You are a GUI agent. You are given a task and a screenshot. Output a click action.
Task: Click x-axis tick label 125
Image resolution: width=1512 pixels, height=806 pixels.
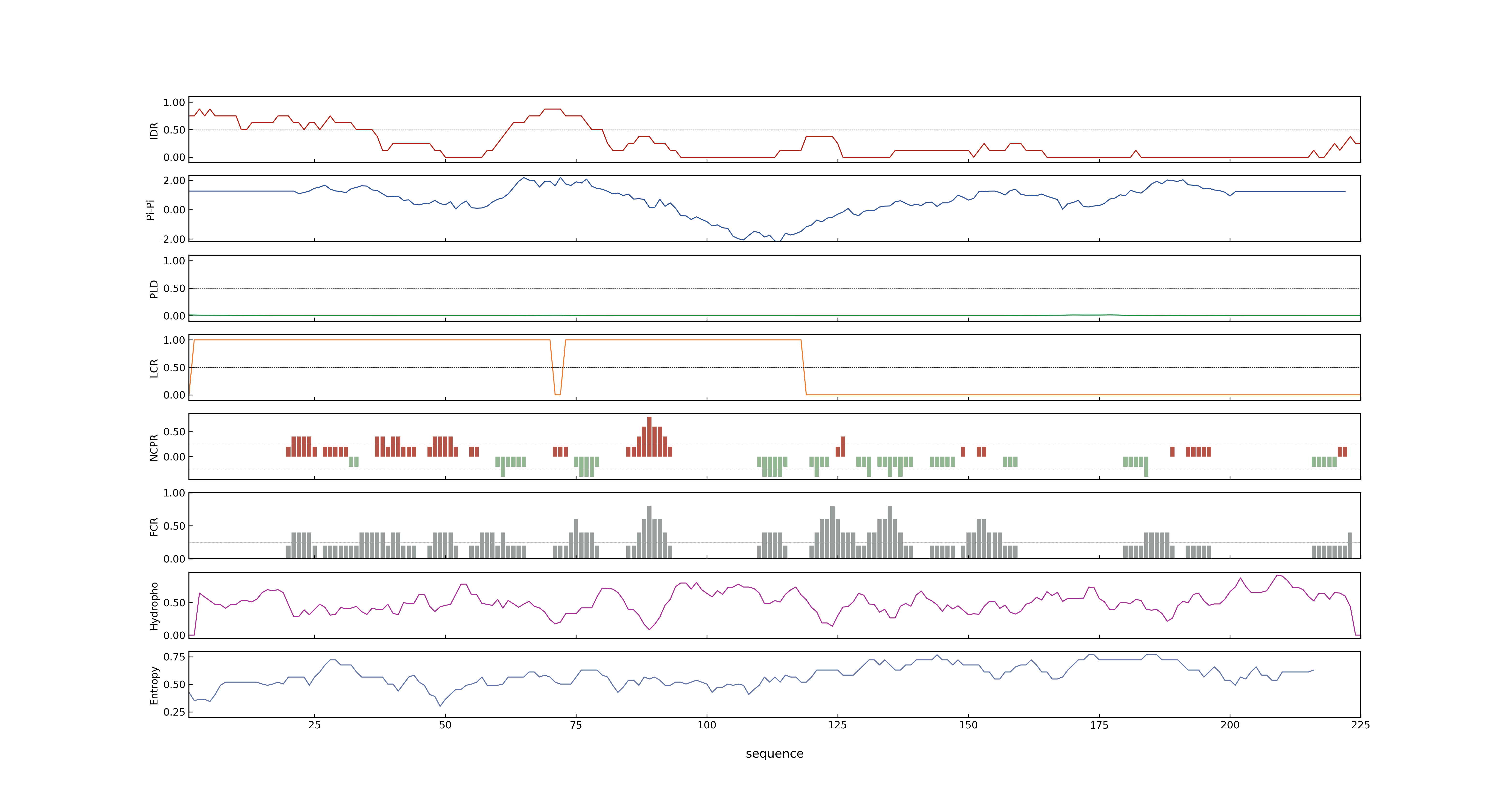pyautogui.click(x=838, y=725)
